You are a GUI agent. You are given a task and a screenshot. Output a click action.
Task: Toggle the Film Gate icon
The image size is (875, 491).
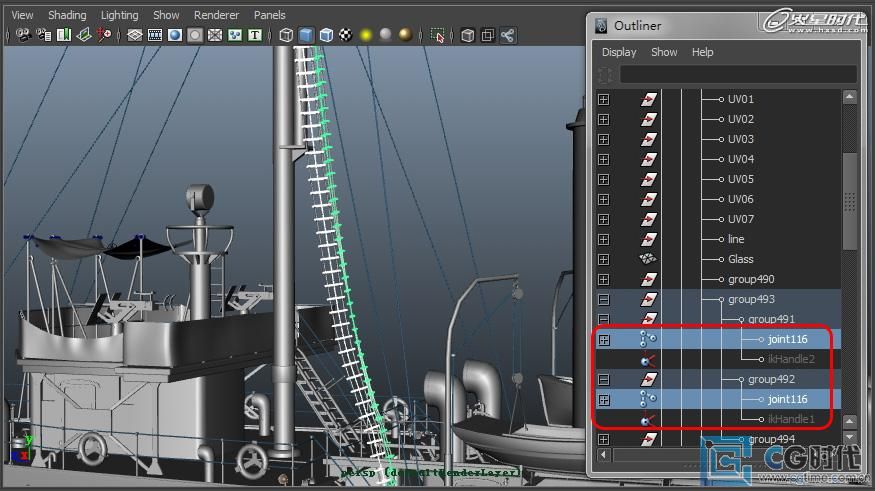[155, 35]
